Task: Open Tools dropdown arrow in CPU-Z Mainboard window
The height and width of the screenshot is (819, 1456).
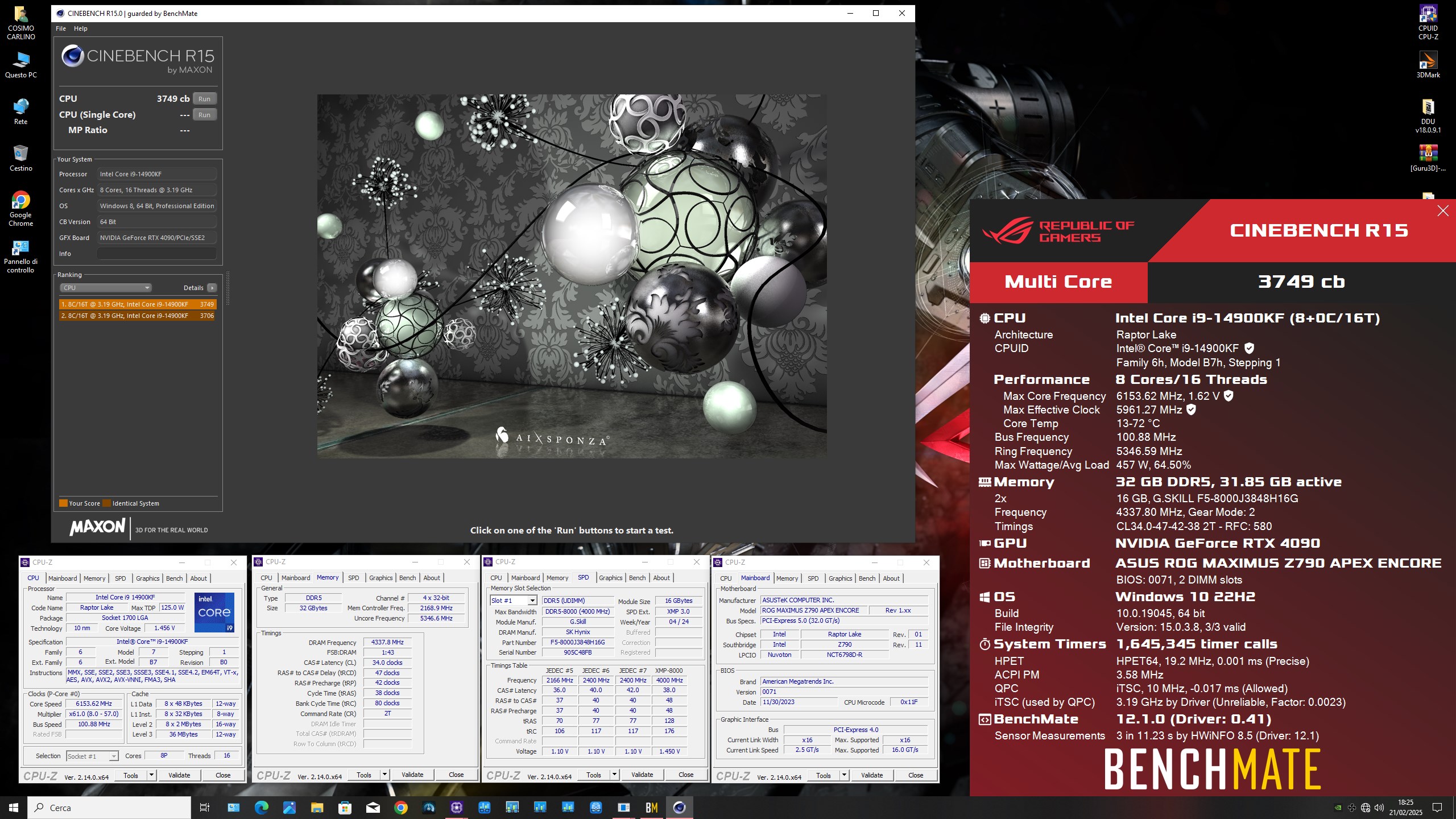Action: (844, 775)
